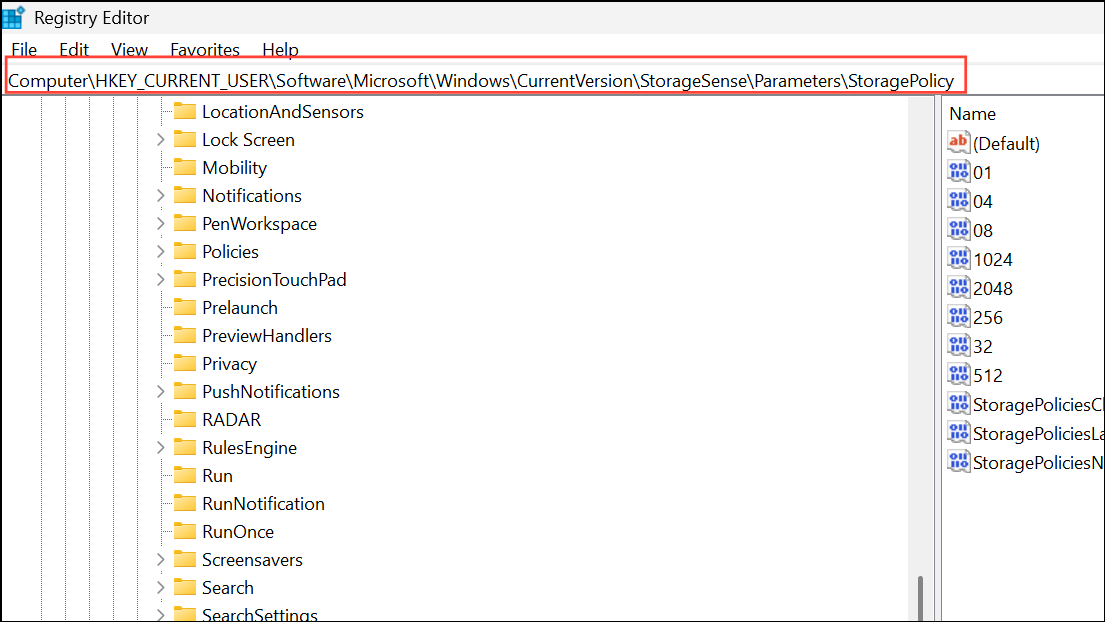The image size is (1105, 622).
Task: Click the Policies folder icon
Action: pyautogui.click(x=185, y=251)
